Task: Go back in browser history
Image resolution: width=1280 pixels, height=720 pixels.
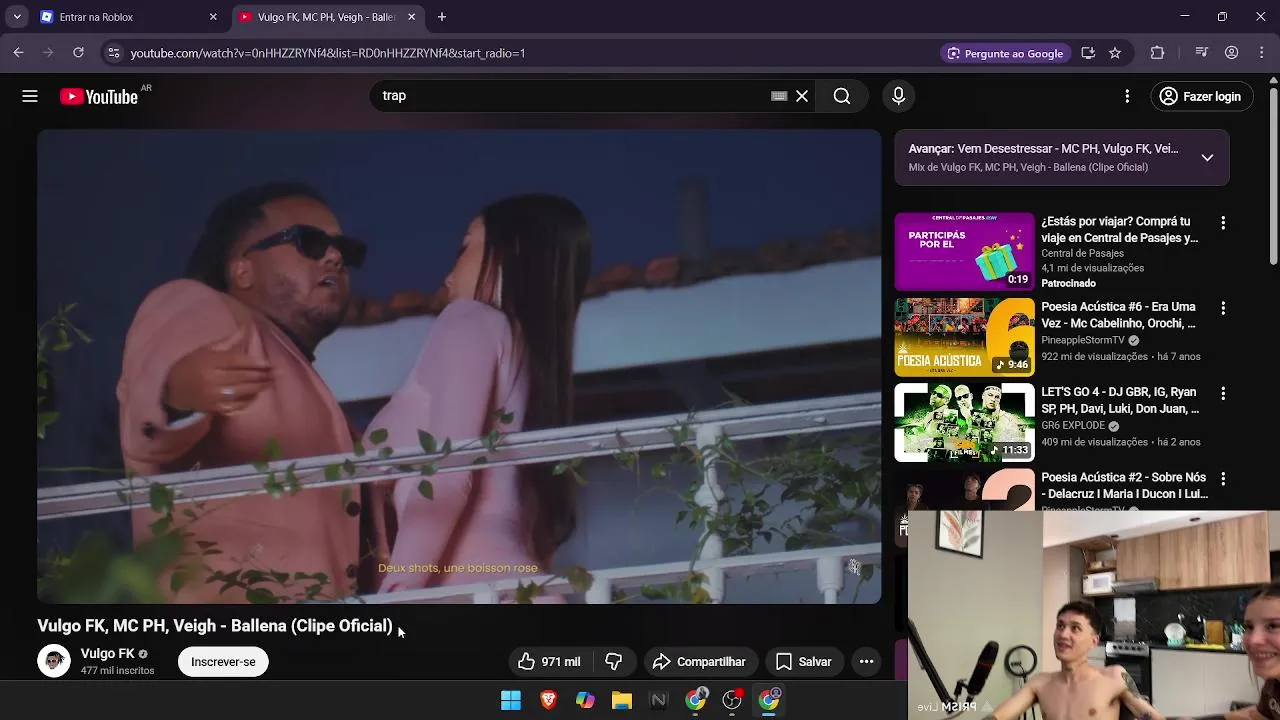Action: coord(19,53)
